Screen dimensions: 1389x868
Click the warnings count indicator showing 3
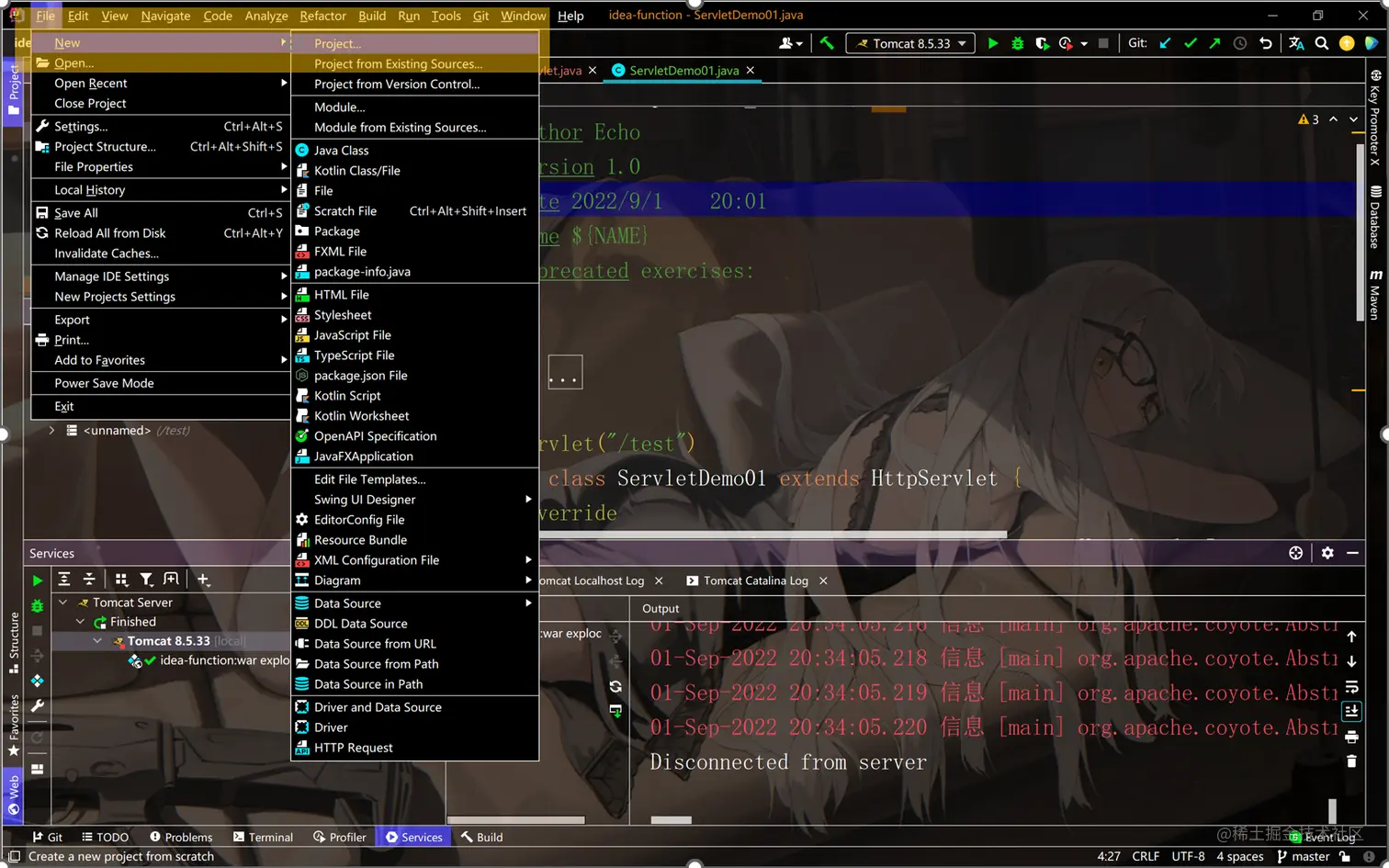(x=1309, y=119)
